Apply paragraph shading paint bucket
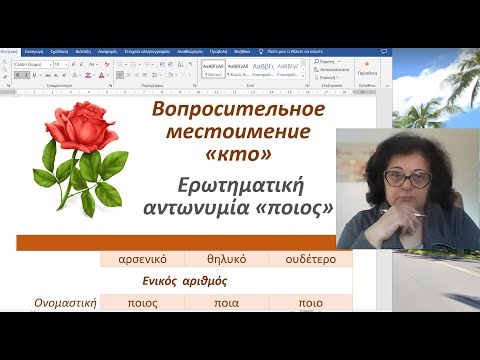480x360 pixels. (170, 75)
